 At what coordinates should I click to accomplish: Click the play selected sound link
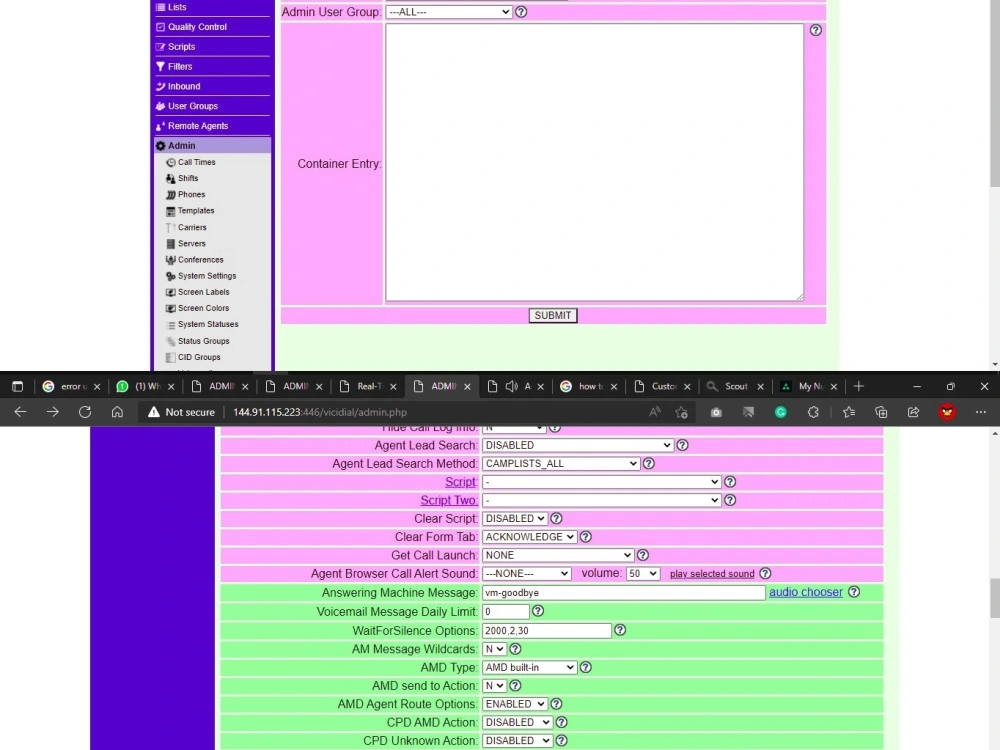click(712, 574)
